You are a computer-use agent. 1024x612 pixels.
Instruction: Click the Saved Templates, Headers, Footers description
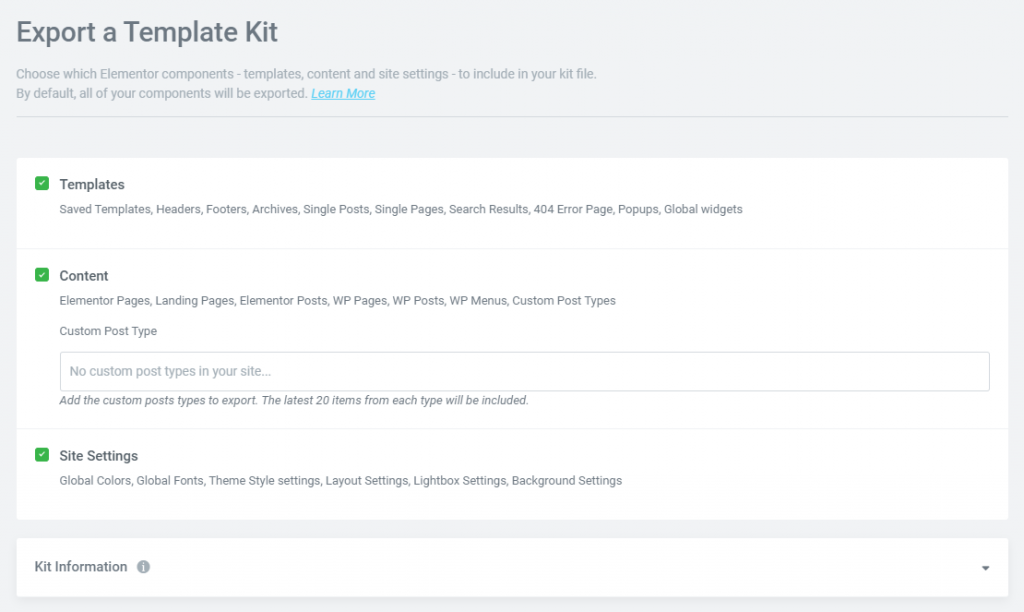[x=401, y=209]
